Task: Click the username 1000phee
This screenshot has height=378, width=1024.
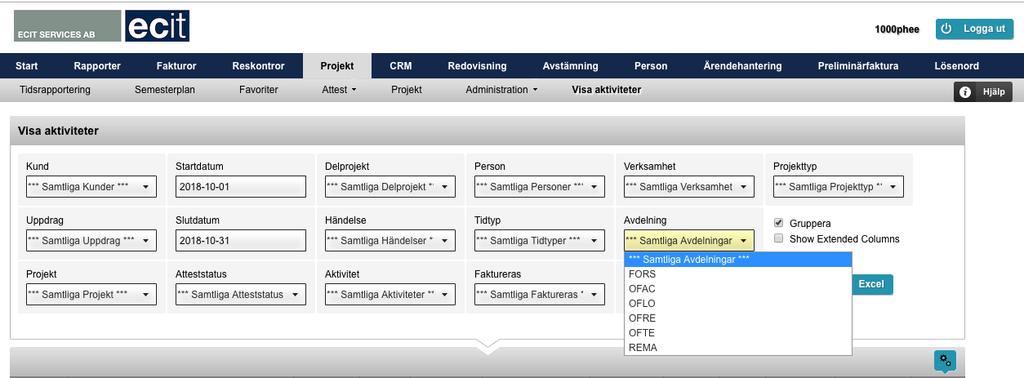Action: pyautogui.click(x=897, y=29)
